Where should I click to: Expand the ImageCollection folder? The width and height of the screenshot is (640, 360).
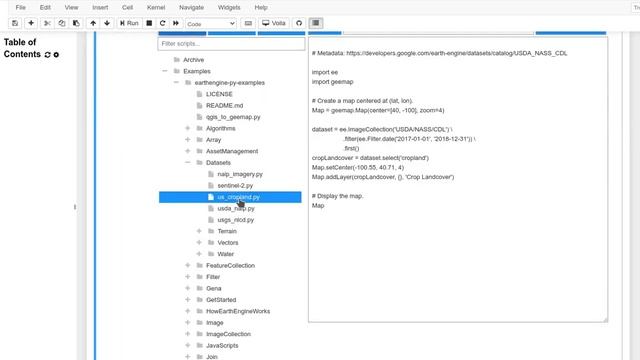click(x=188, y=334)
